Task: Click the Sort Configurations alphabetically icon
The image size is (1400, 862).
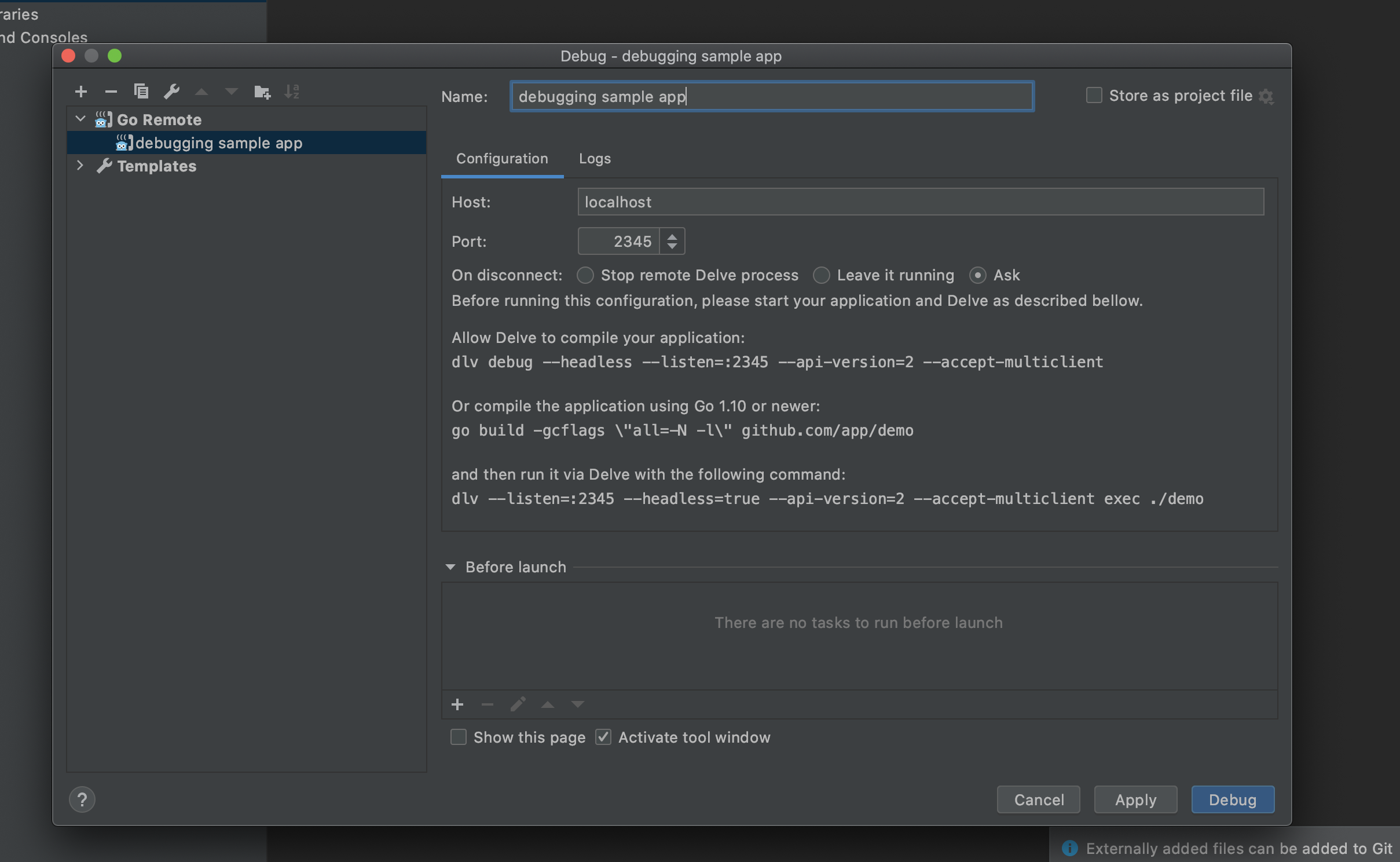Action: 292,92
